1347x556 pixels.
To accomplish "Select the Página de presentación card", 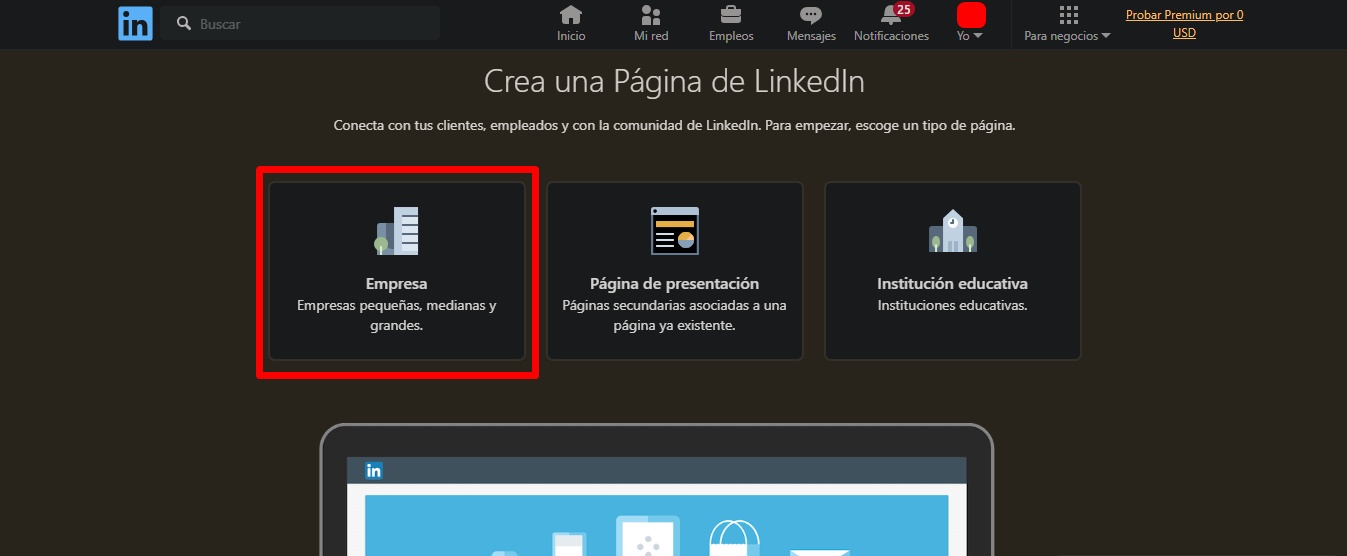I will [675, 271].
